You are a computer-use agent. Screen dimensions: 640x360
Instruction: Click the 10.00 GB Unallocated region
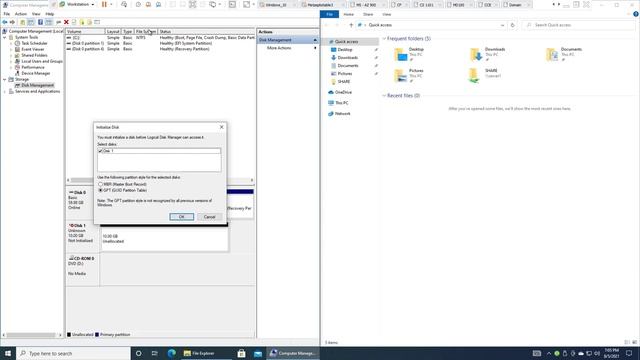164,238
